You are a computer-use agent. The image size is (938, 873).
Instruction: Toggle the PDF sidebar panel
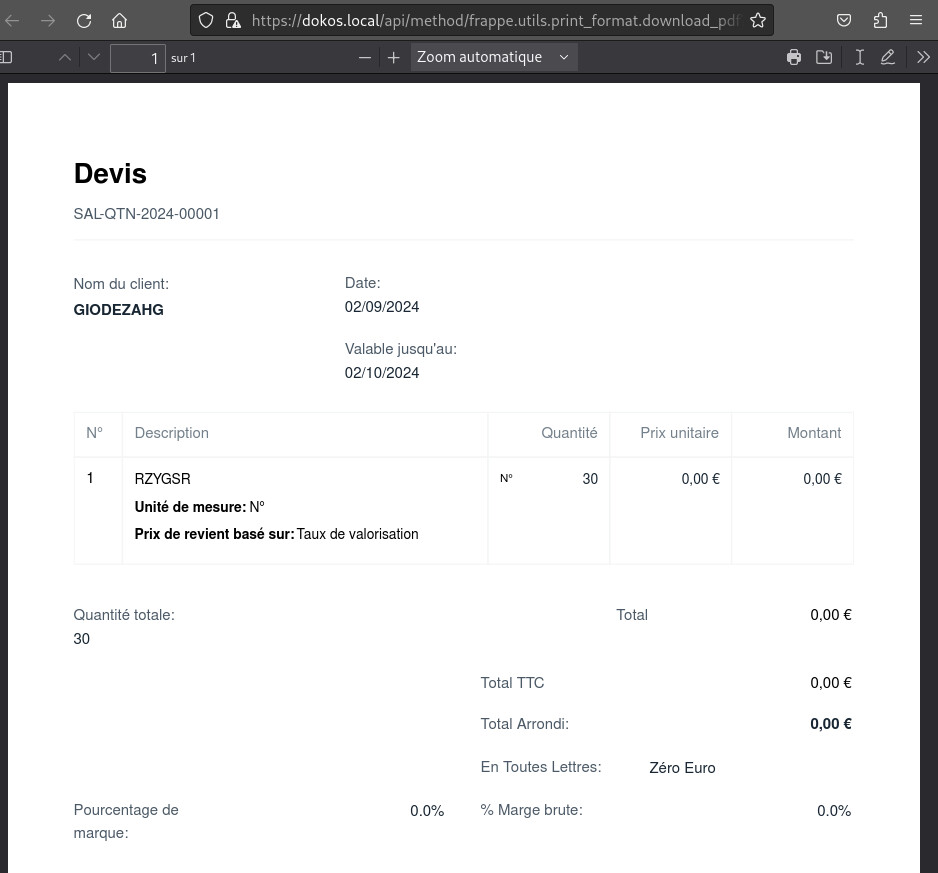6,57
